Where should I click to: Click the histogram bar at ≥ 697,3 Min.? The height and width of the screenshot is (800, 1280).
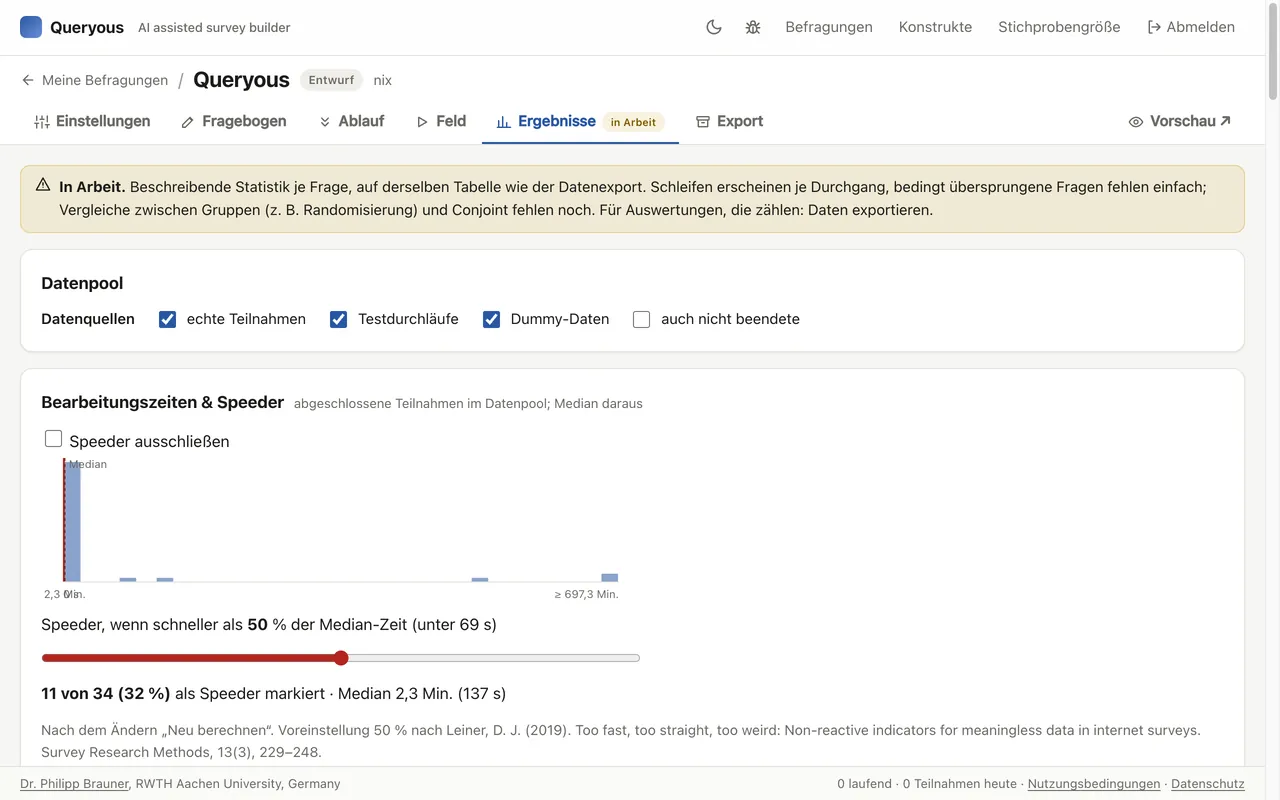609,577
